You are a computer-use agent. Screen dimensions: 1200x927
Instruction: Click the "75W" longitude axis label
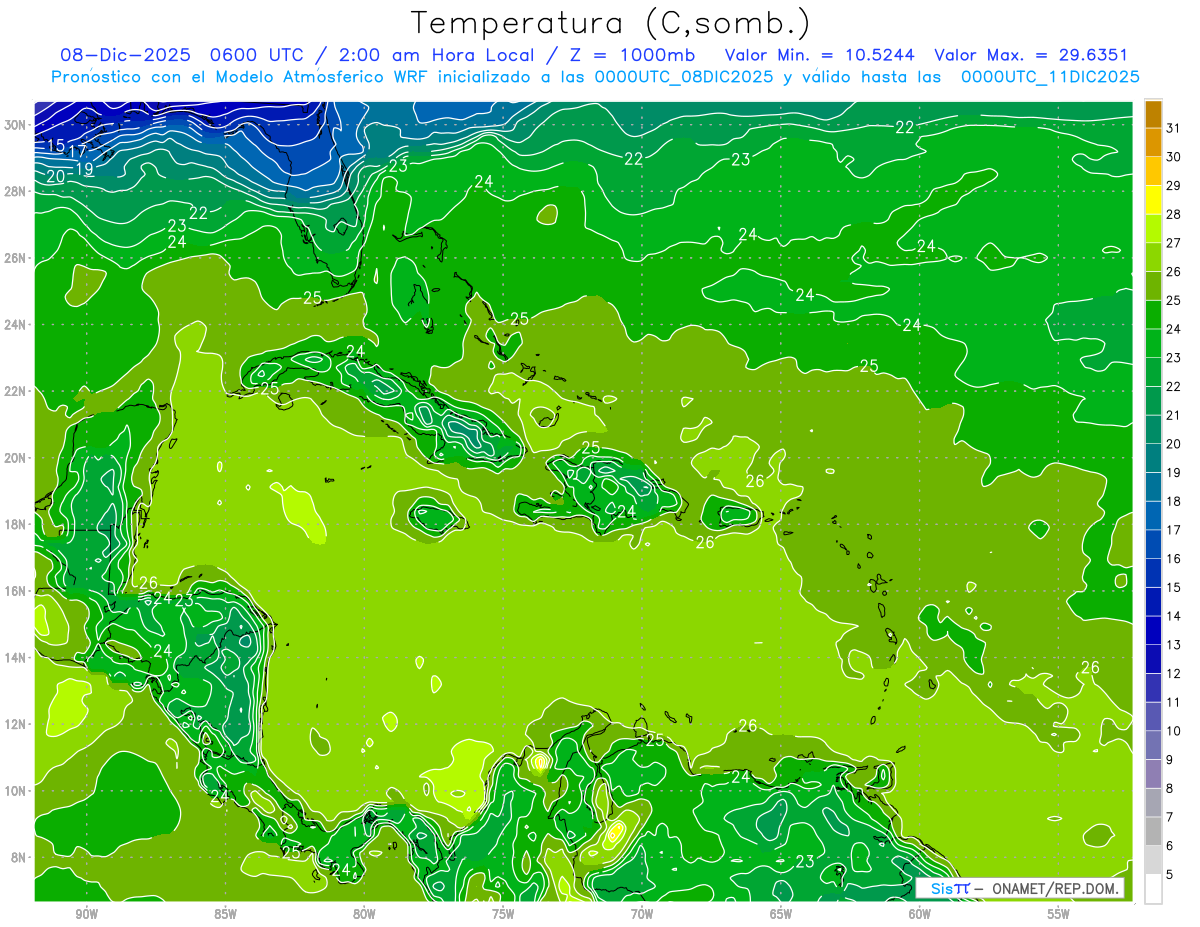[503, 914]
